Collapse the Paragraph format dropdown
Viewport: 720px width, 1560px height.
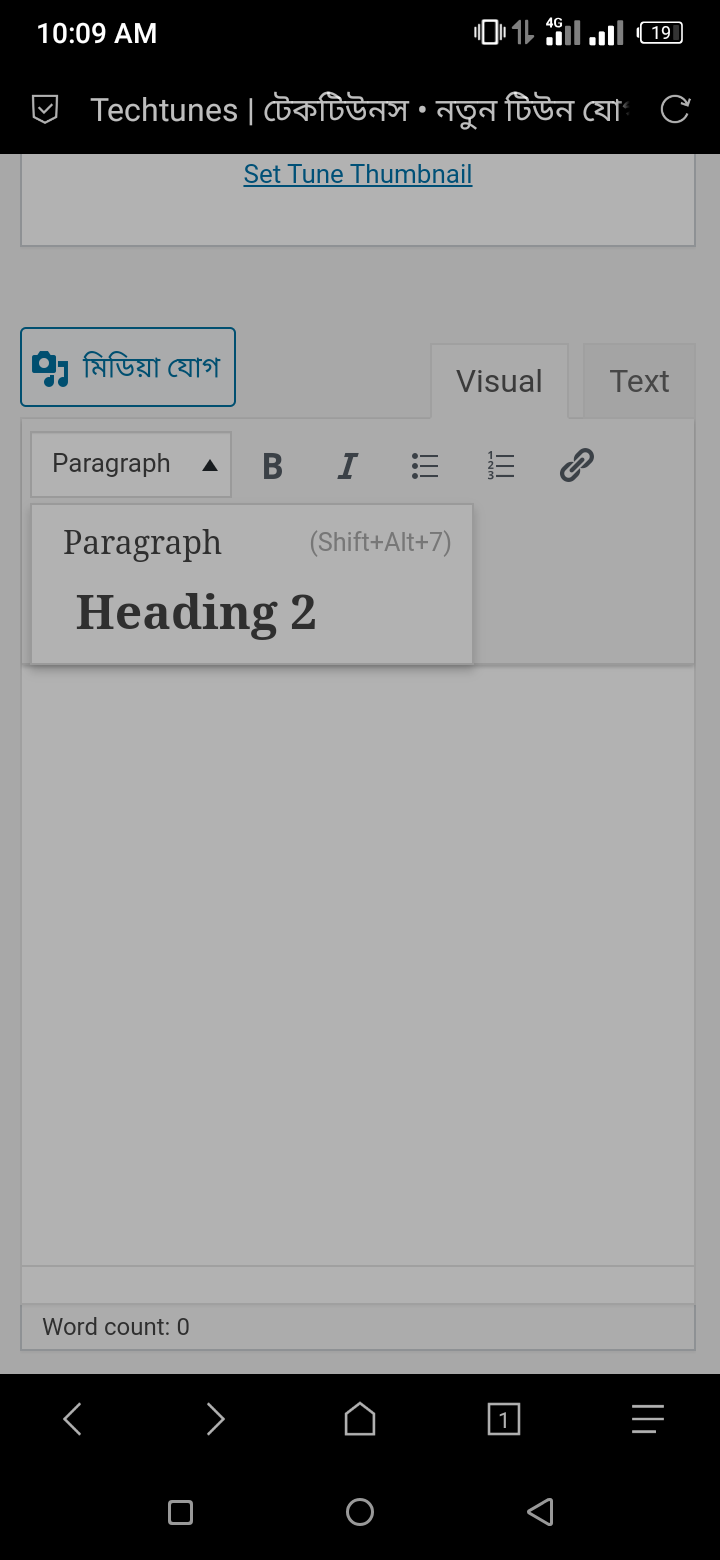(131, 464)
